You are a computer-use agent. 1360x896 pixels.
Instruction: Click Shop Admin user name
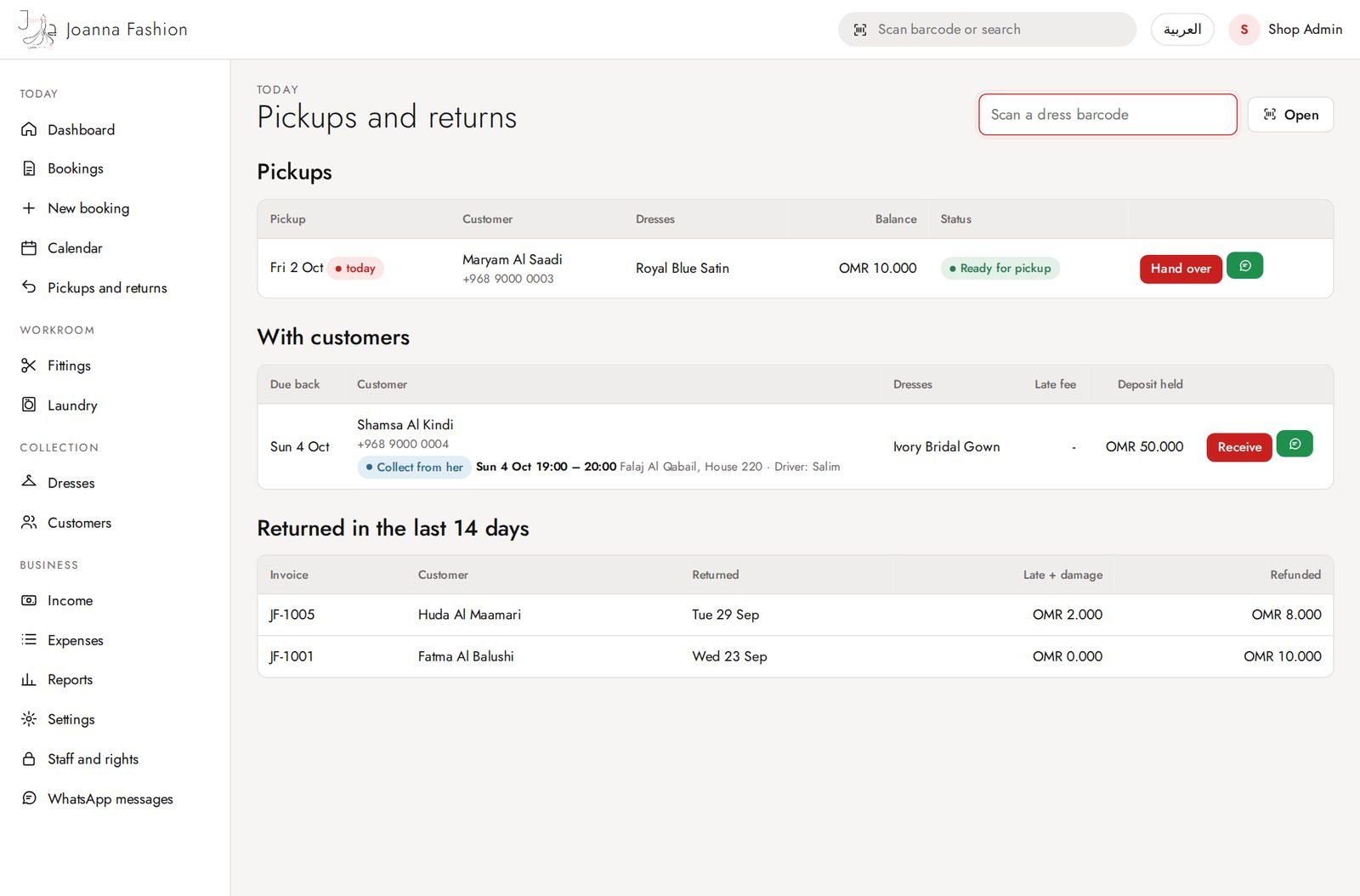(1305, 30)
